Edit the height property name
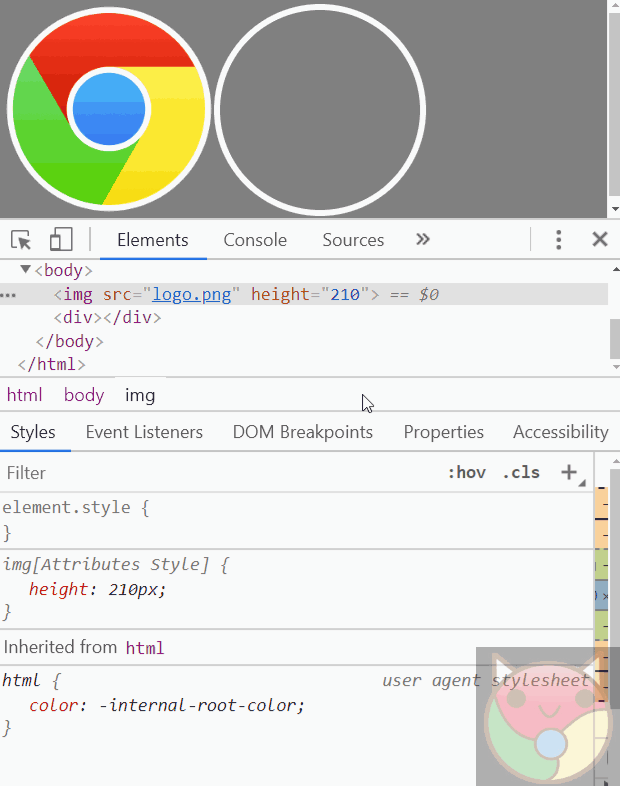 [58, 589]
